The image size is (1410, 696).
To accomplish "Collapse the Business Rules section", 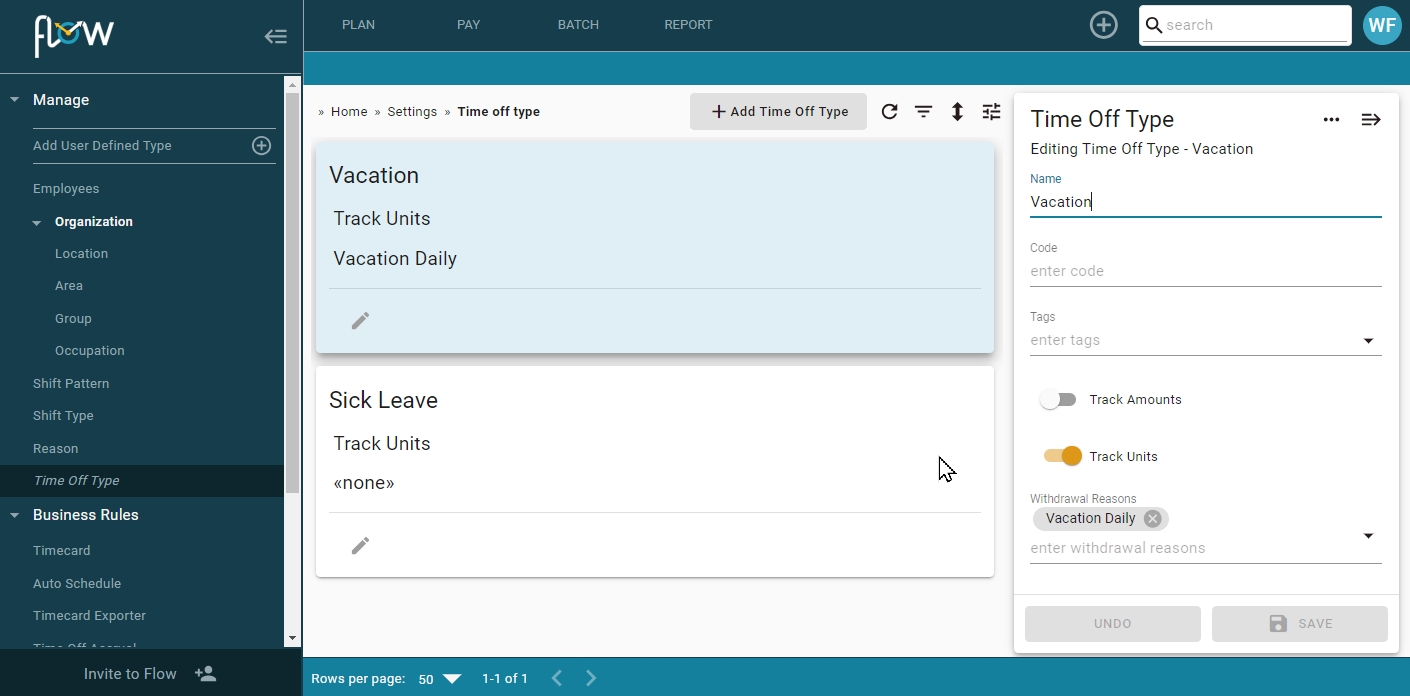I will [15, 516].
